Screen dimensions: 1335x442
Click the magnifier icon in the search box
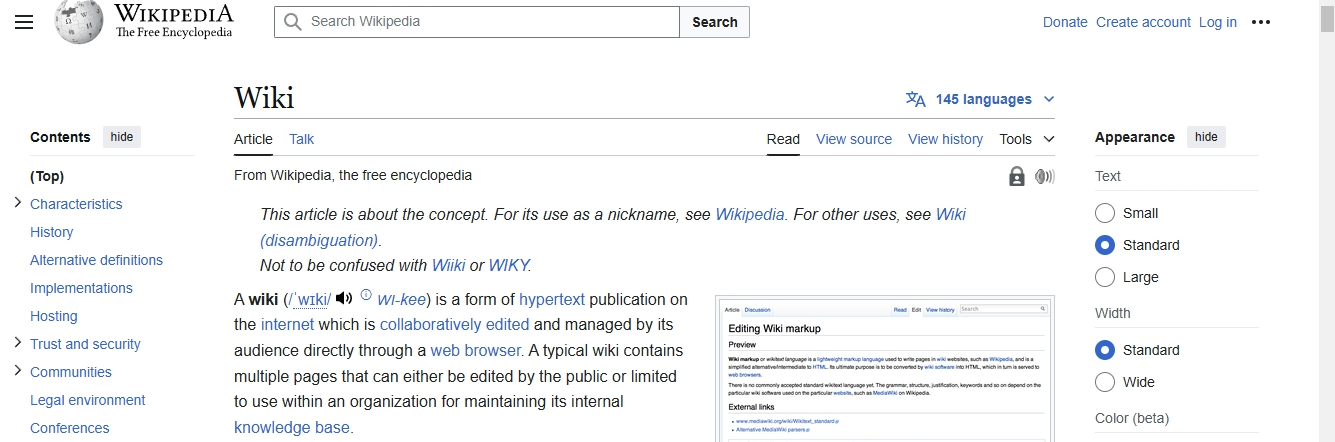pyautogui.click(x=292, y=22)
